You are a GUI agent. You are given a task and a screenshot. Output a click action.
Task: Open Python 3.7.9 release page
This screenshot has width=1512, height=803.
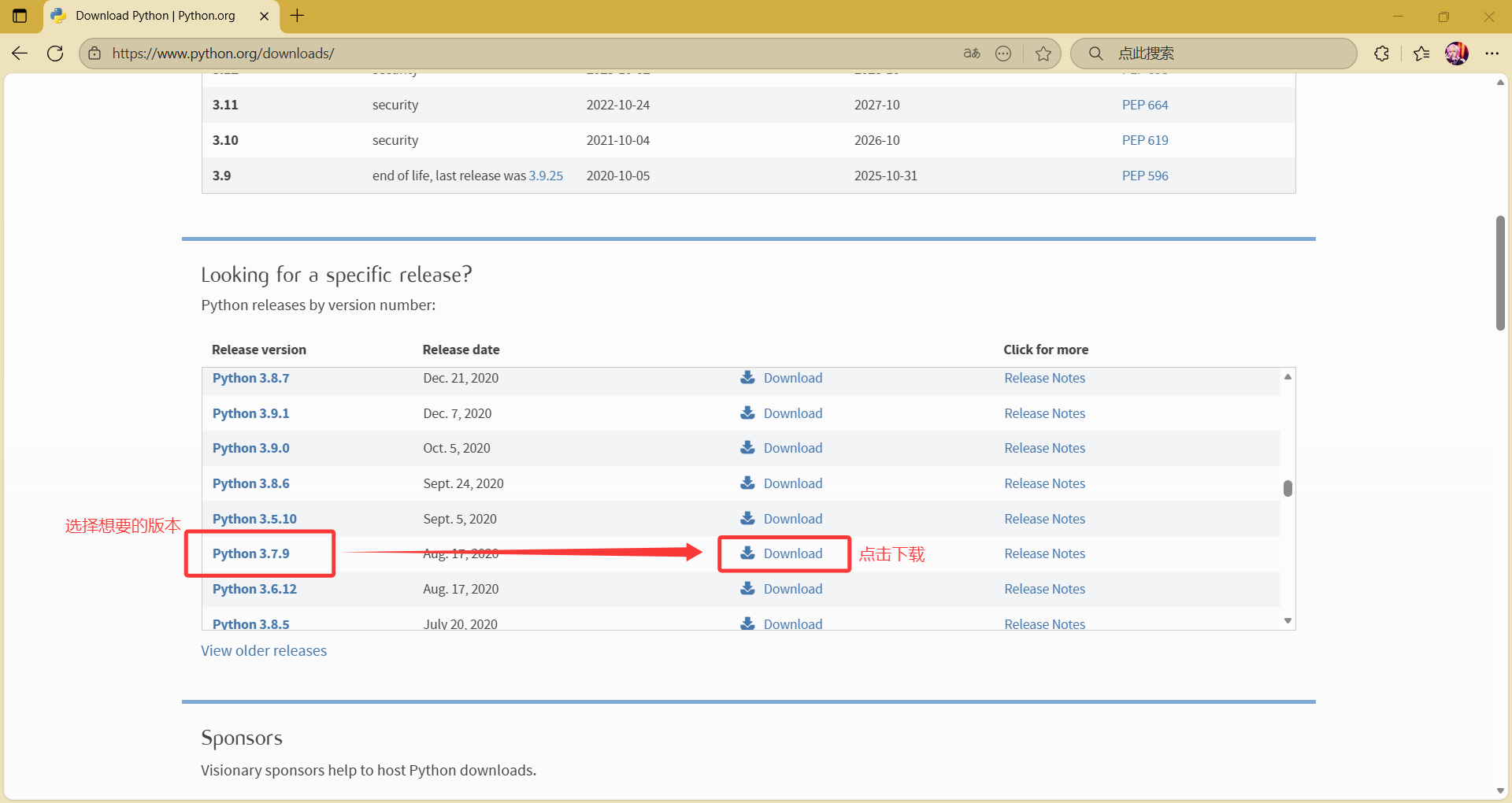(x=250, y=553)
